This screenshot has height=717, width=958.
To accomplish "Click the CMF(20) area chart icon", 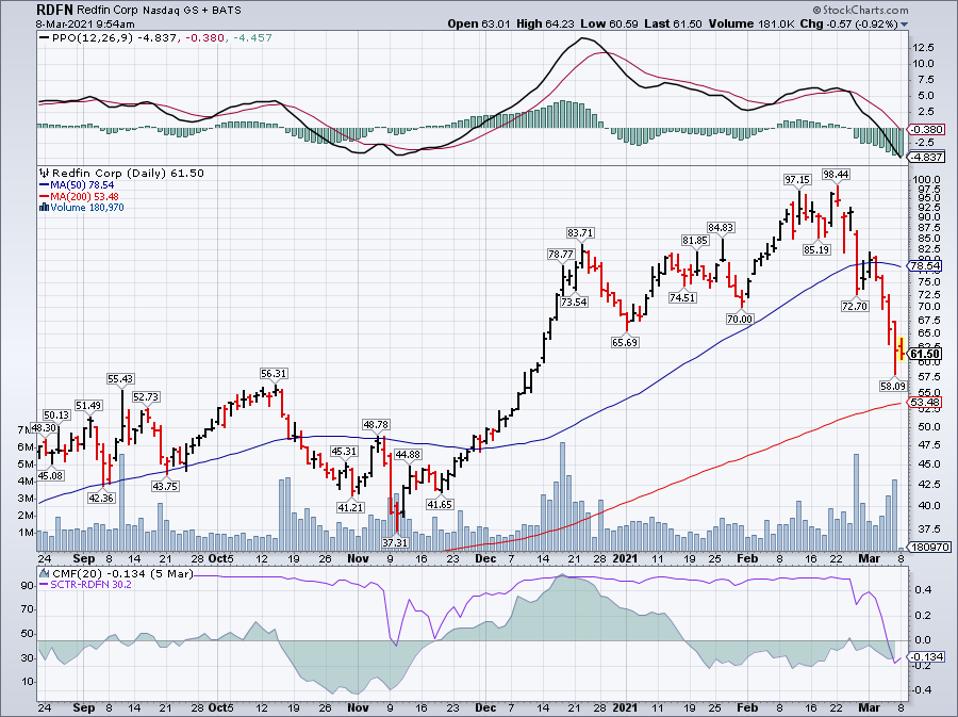I will coord(45,573).
